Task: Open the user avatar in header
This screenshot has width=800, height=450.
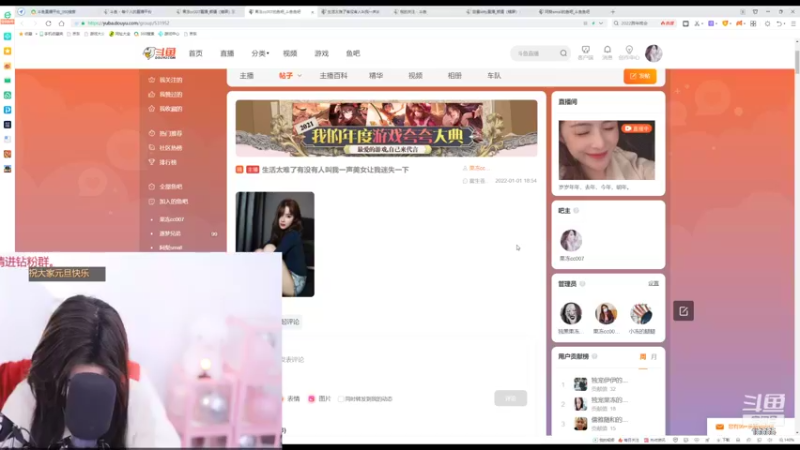Action: (654, 53)
